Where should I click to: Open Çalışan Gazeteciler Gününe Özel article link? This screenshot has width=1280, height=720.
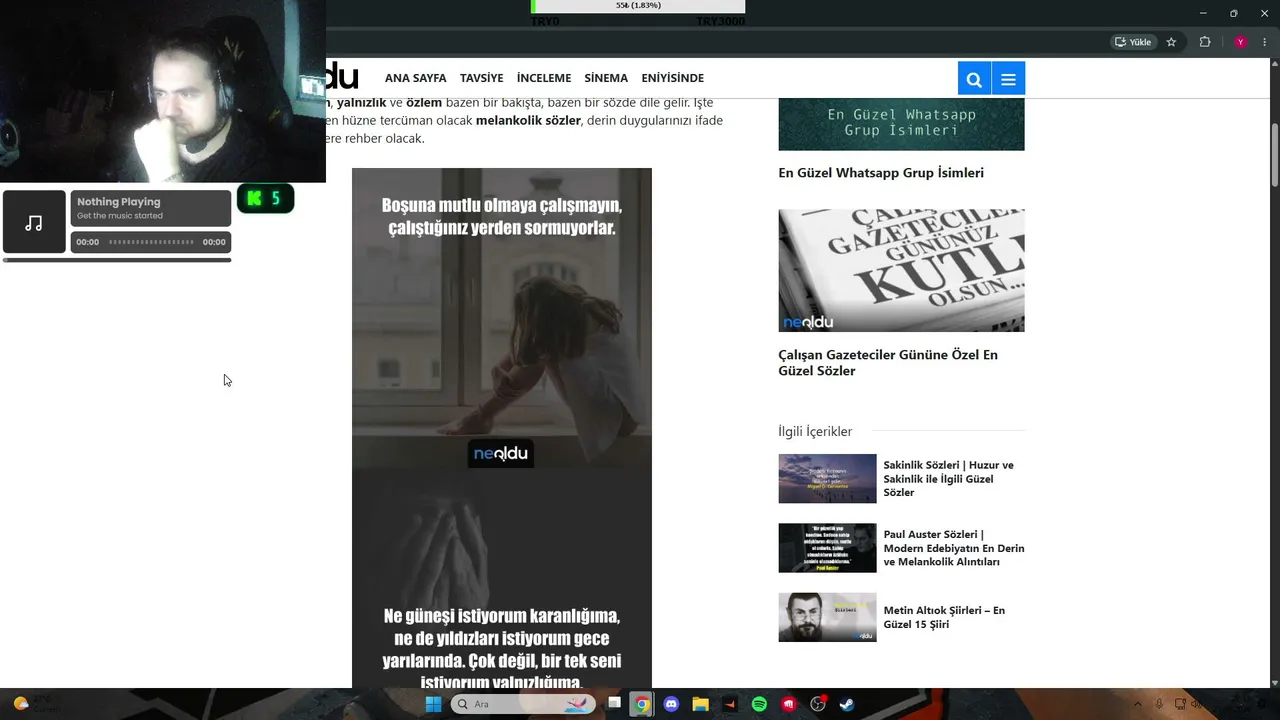coord(888,363)
